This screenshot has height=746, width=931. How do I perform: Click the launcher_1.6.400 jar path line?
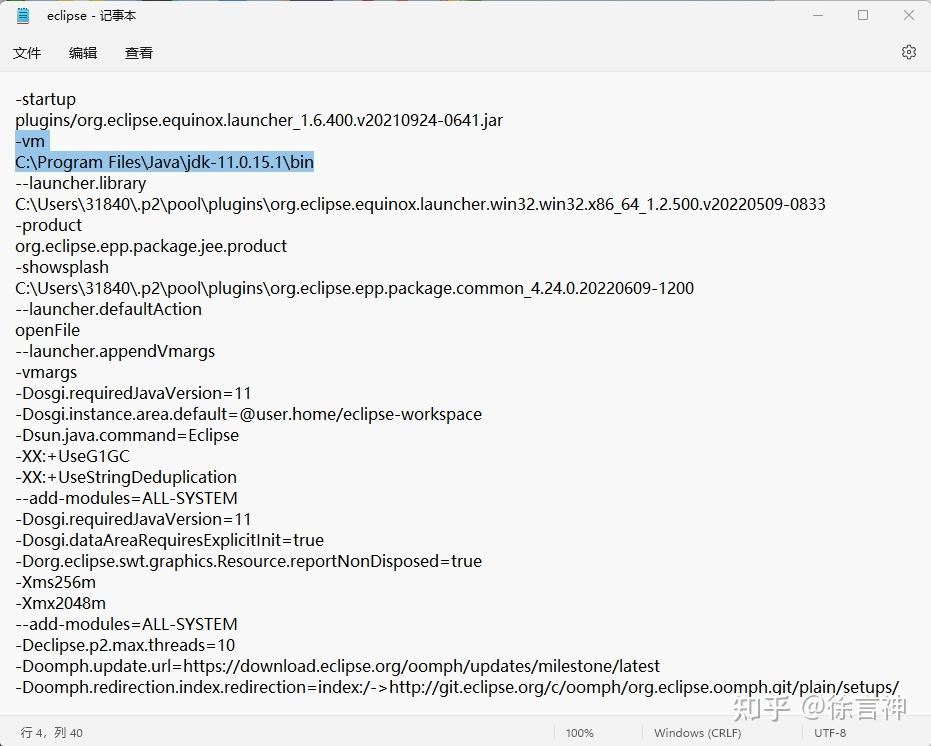point(259,120)
